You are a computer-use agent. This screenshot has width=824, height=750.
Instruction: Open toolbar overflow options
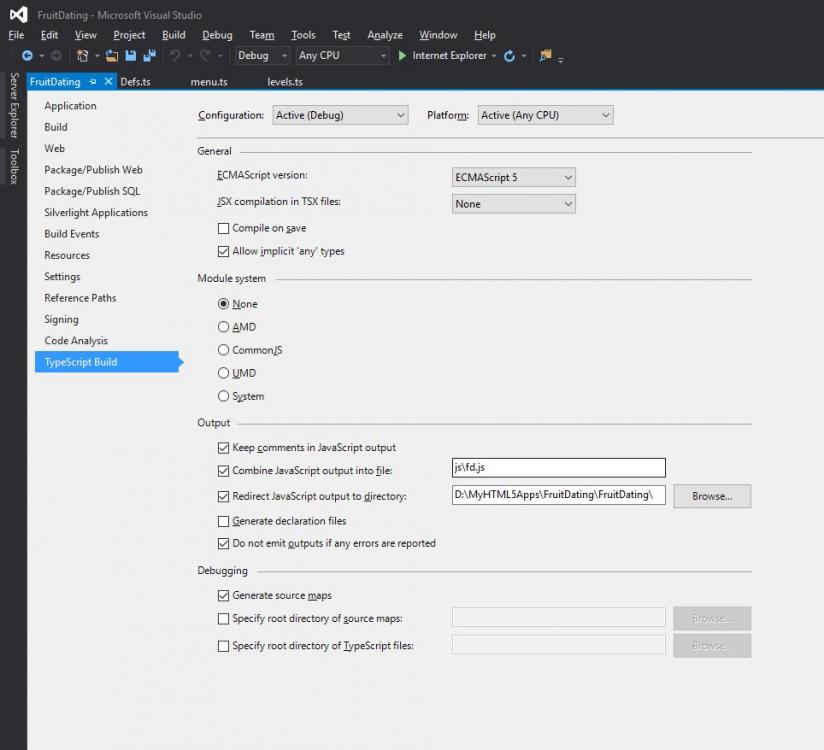click(x=561, y=60)
